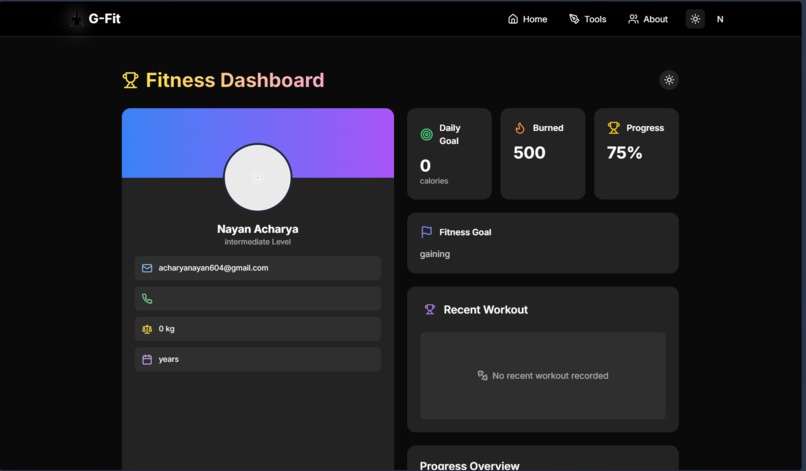Click the Progress trophy icon

(x=614, y=128)
